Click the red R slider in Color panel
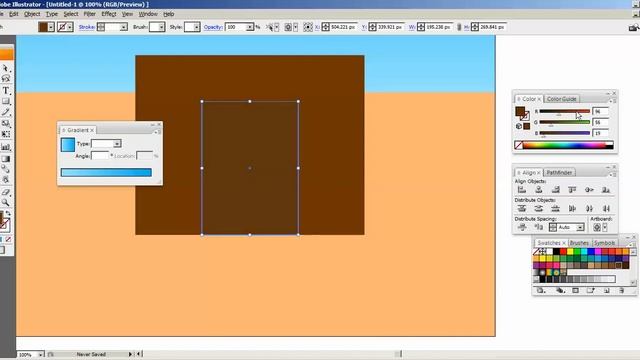This screenshot has height=360, width=640. point(564,111)
